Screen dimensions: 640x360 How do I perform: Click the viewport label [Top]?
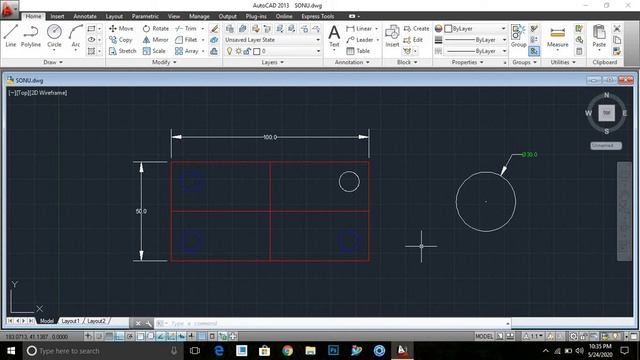tap(23, 93)
